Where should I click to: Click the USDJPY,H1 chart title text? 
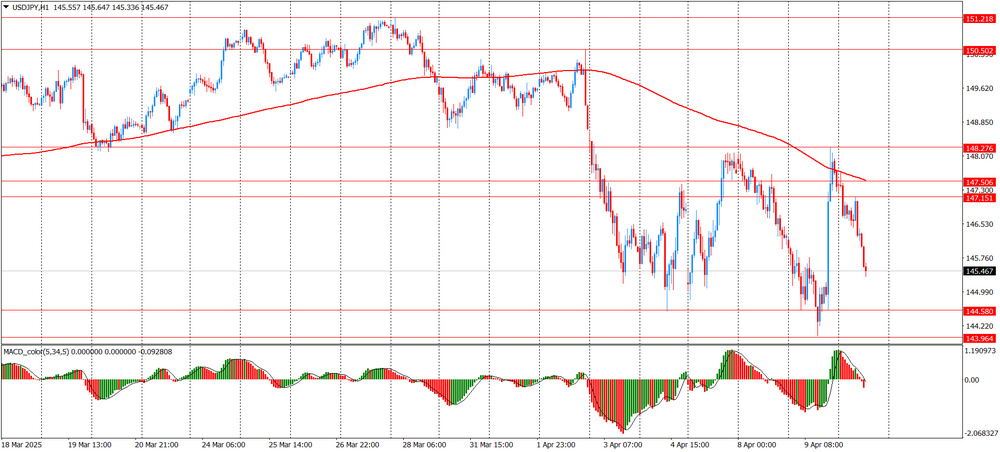coord(31,10)
